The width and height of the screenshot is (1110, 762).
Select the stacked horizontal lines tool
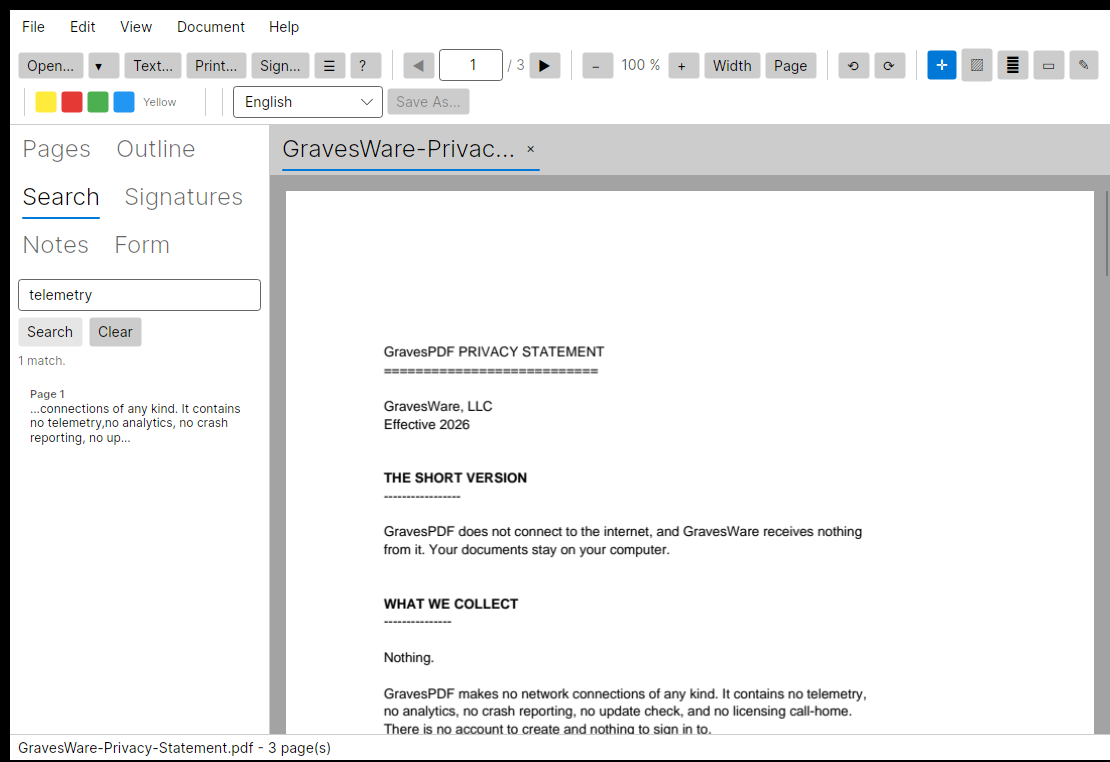[x=1013, y=65]
